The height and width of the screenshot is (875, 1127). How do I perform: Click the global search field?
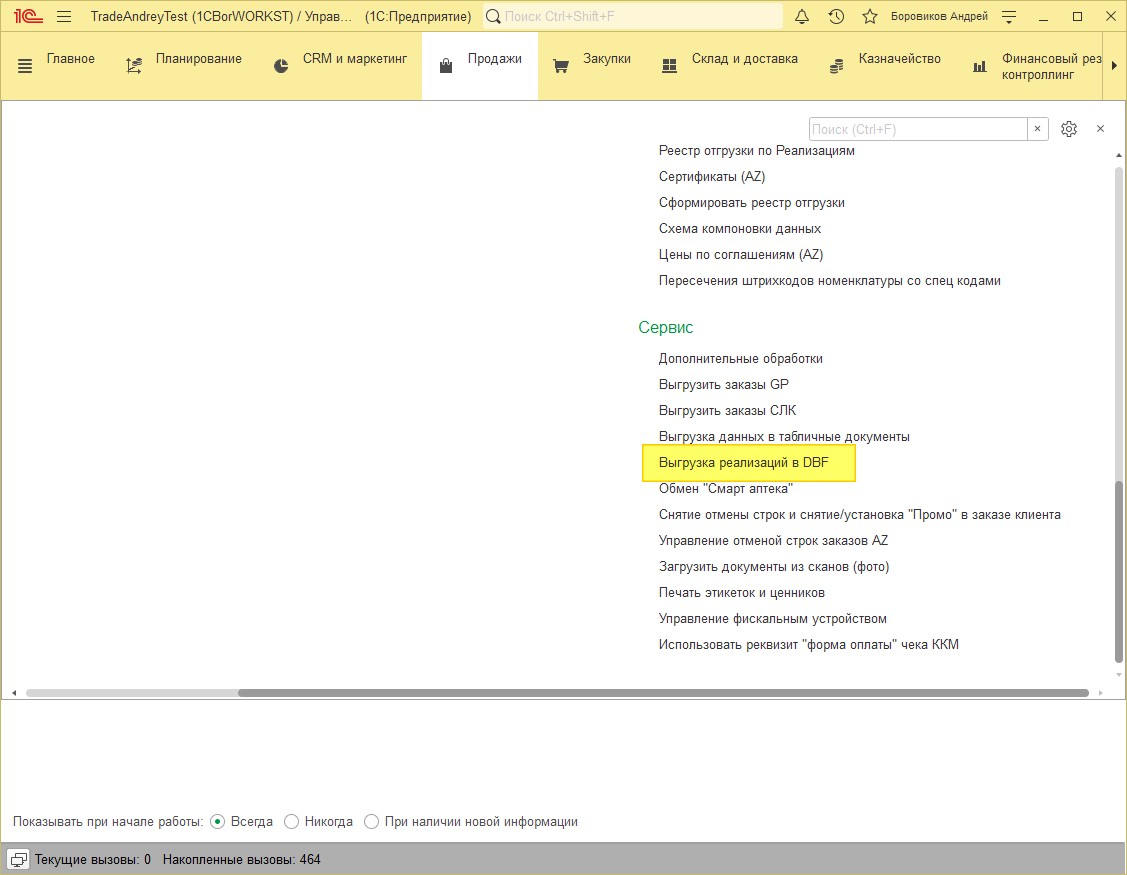click(634, 16)
